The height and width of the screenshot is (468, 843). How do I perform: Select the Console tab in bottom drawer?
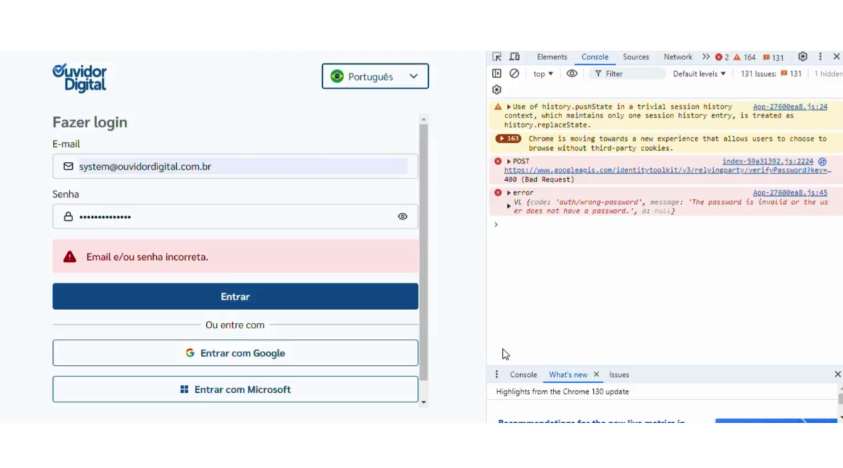coord(523,374)
